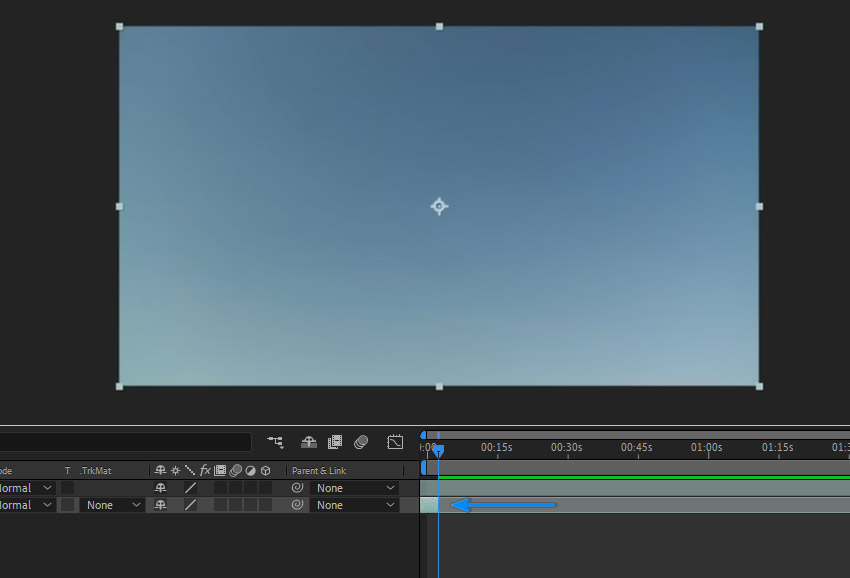Toggle the second layer's shy switch
850x578 pixels.
point(160,505)
